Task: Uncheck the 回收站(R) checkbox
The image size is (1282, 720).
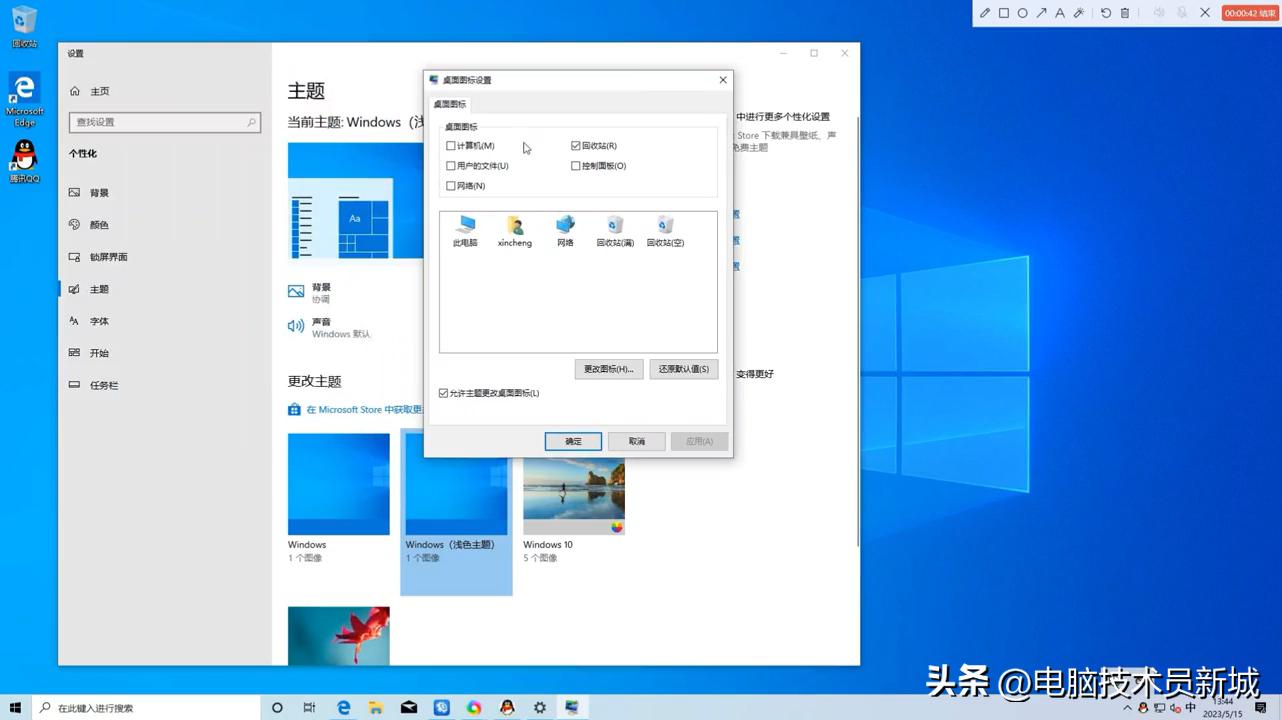Action: click(x=576, y=145)
